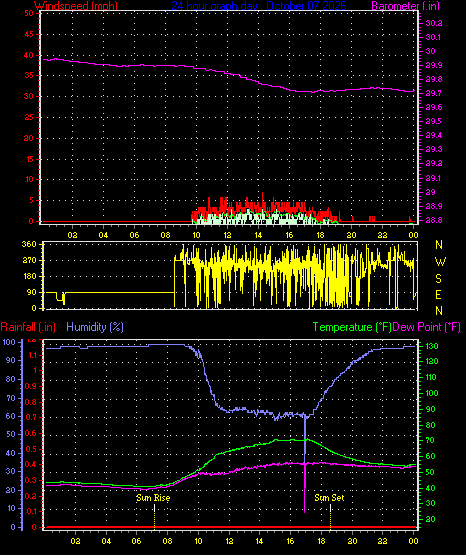Click the green 70 temperature axis value

click(x=430, y=441)
